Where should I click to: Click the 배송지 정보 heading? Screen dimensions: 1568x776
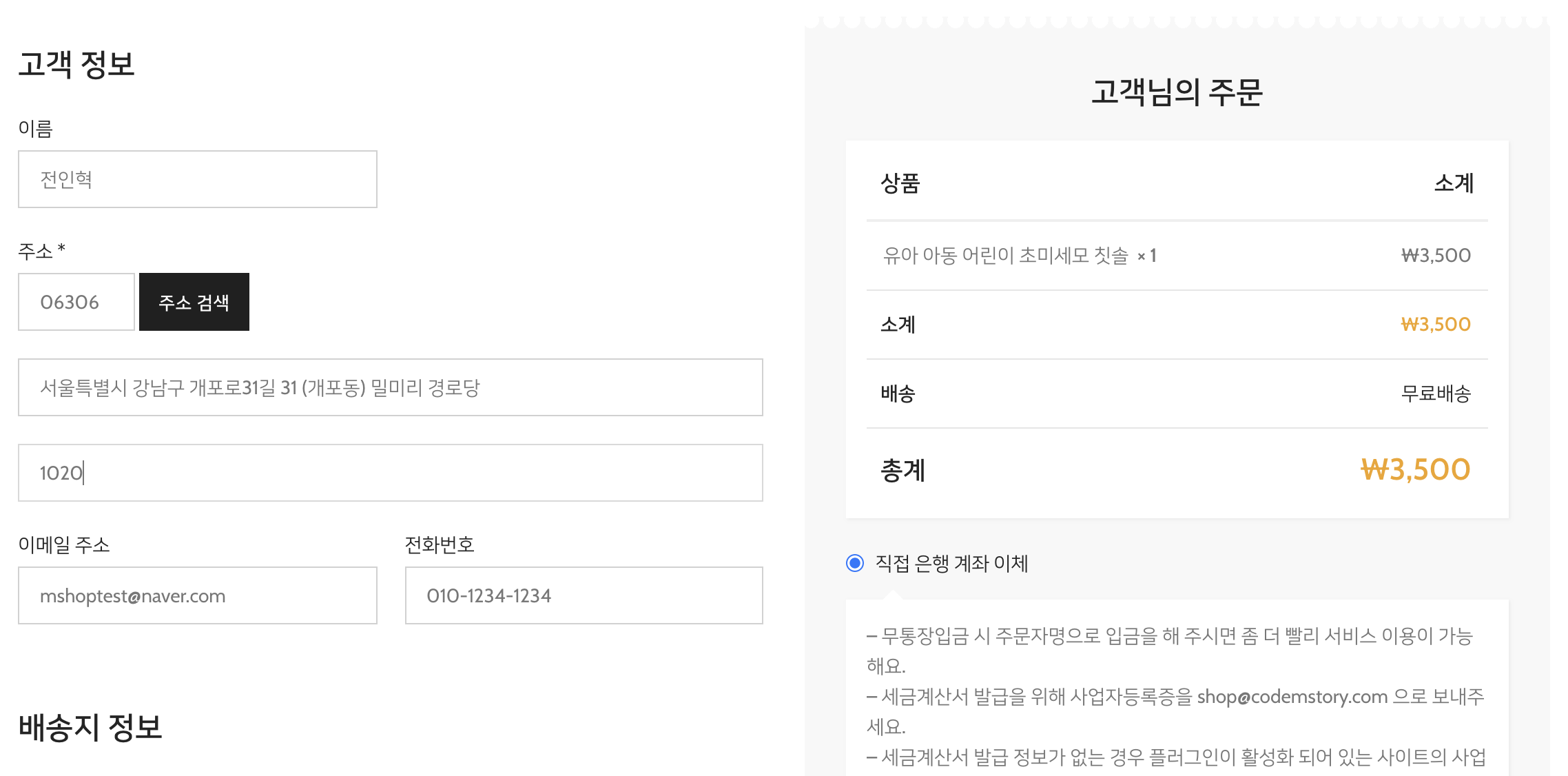[x=90, y=727]
